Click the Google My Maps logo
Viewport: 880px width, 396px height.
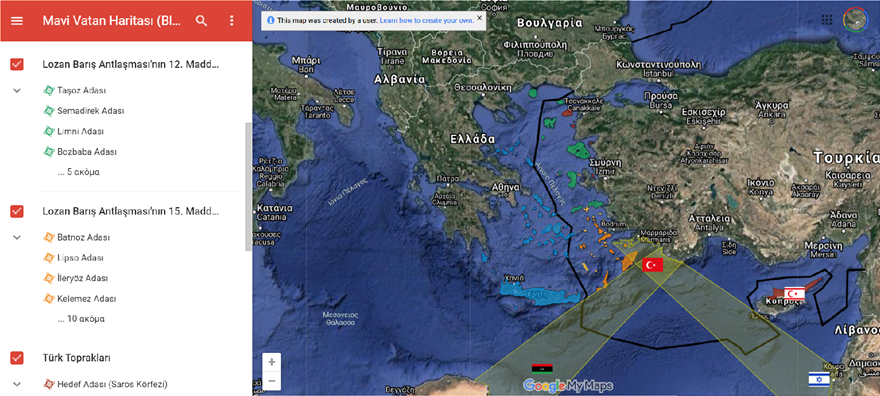[568, 385]
